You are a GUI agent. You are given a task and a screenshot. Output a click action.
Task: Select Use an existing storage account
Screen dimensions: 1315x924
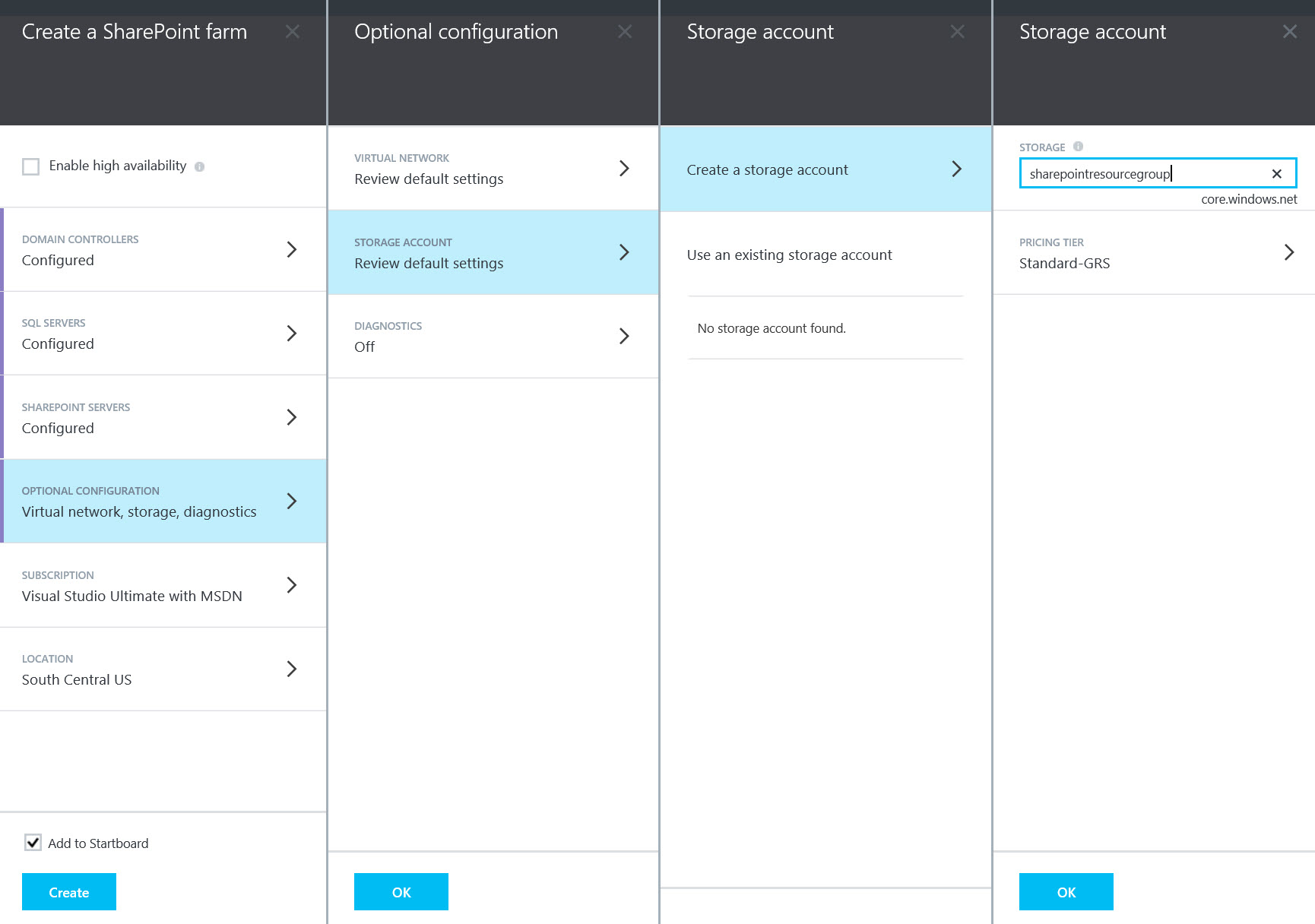790,255
